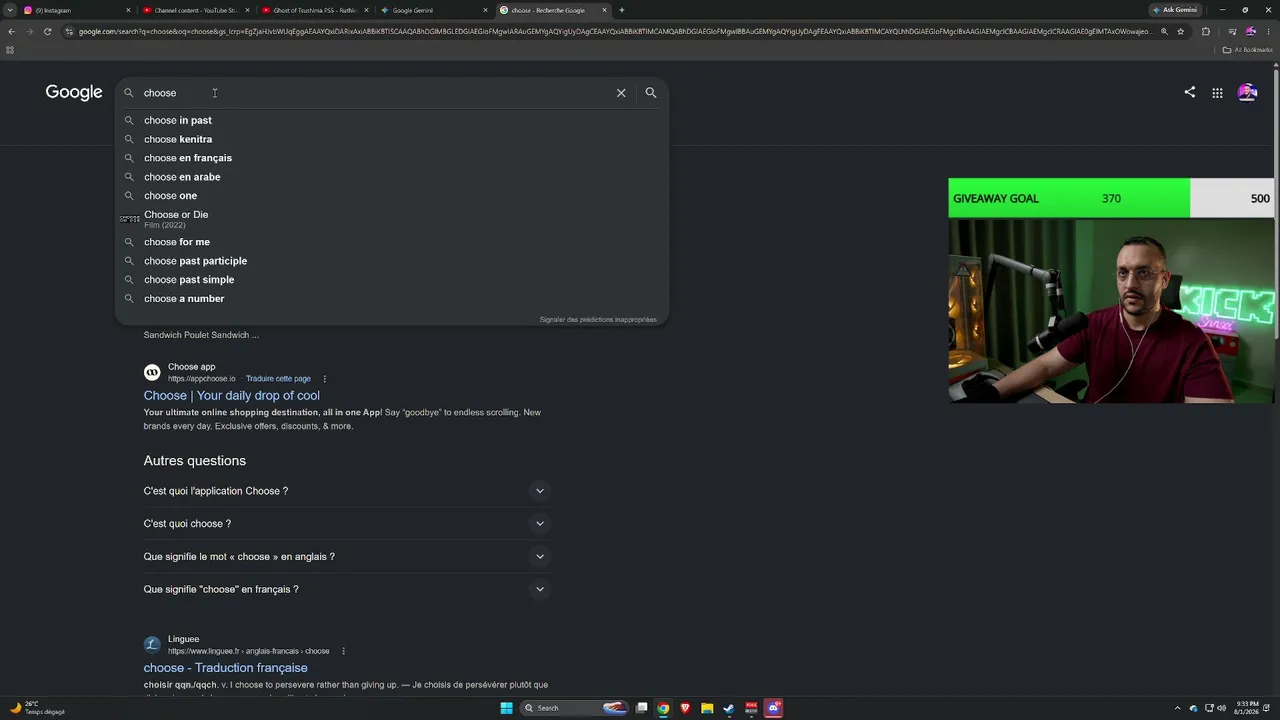1280x720 pixels.
Task: Click in the Google search input field
Action: coord(375,93)
